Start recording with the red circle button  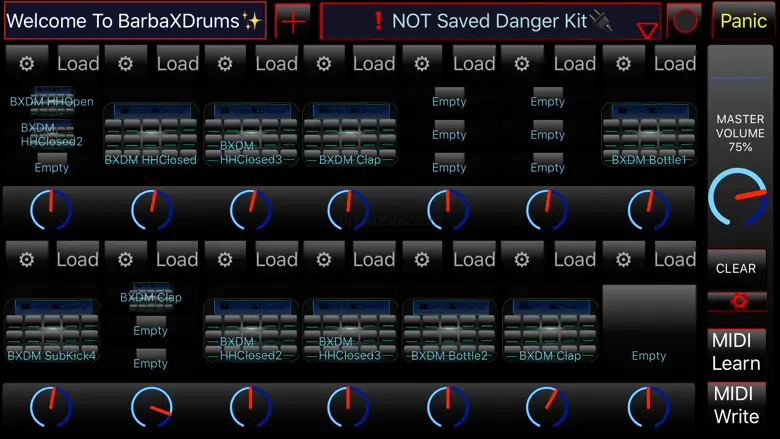coord(684,21)
